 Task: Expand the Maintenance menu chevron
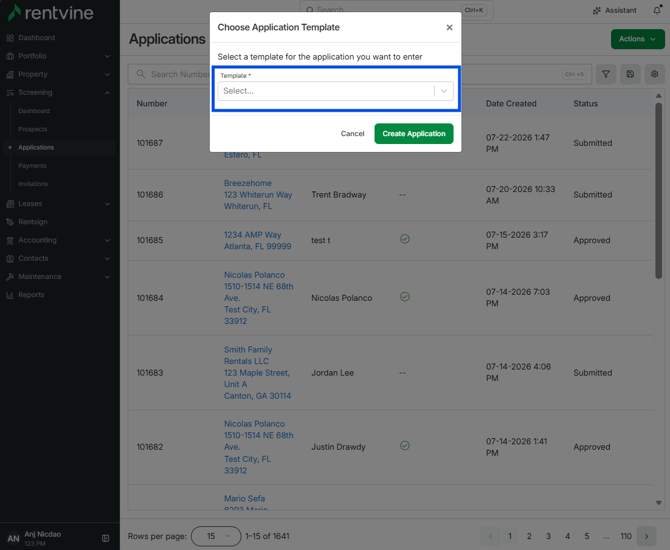point(107,276)
